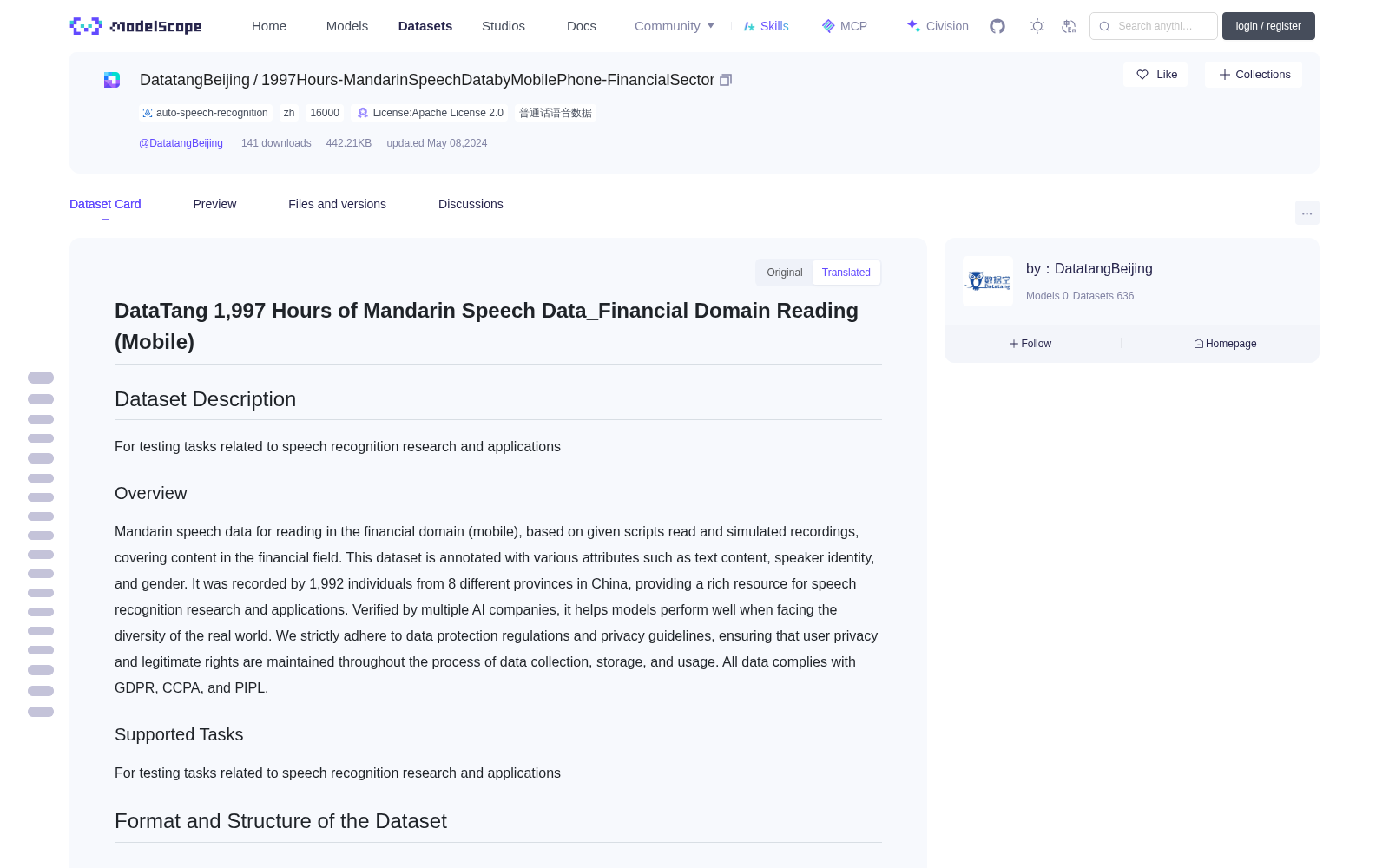Click the Models 0 count
The image size is (1389, 868).
pos(1047,296)
